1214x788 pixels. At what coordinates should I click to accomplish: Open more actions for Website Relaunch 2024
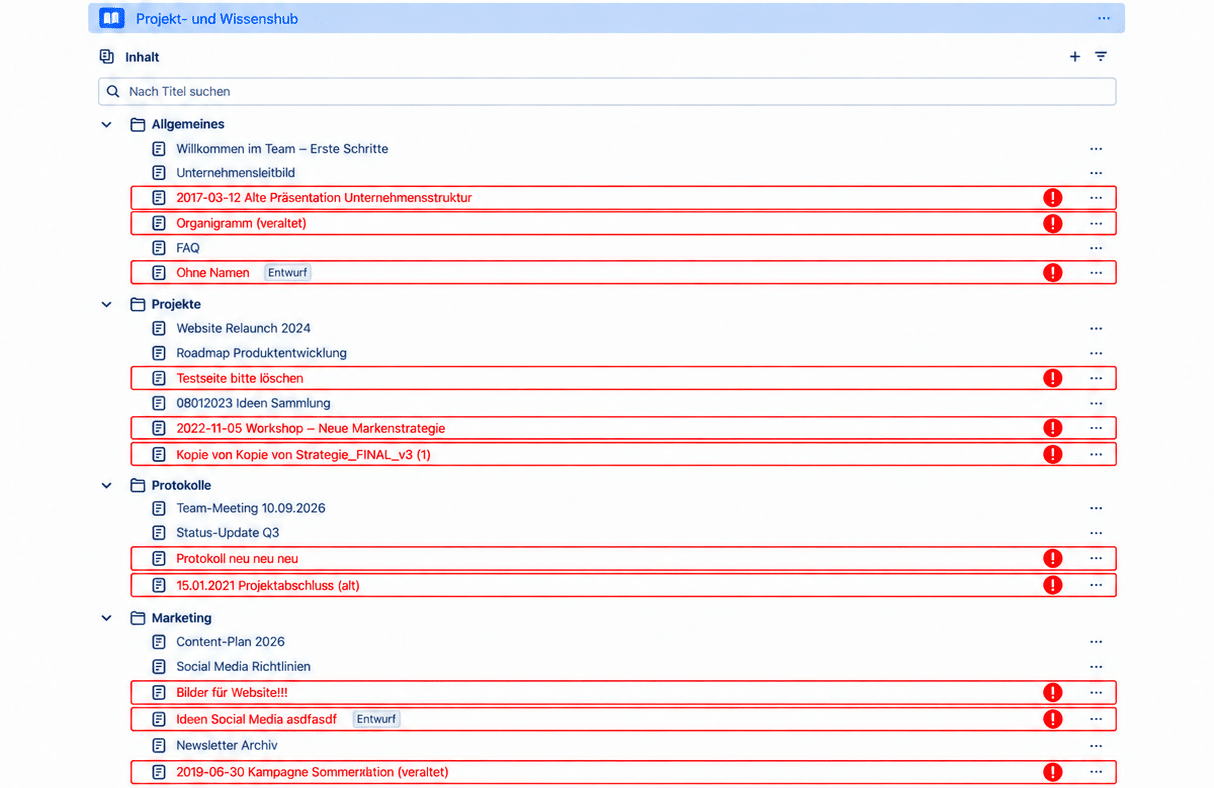pyautogui.click(x=1096, y=328)
